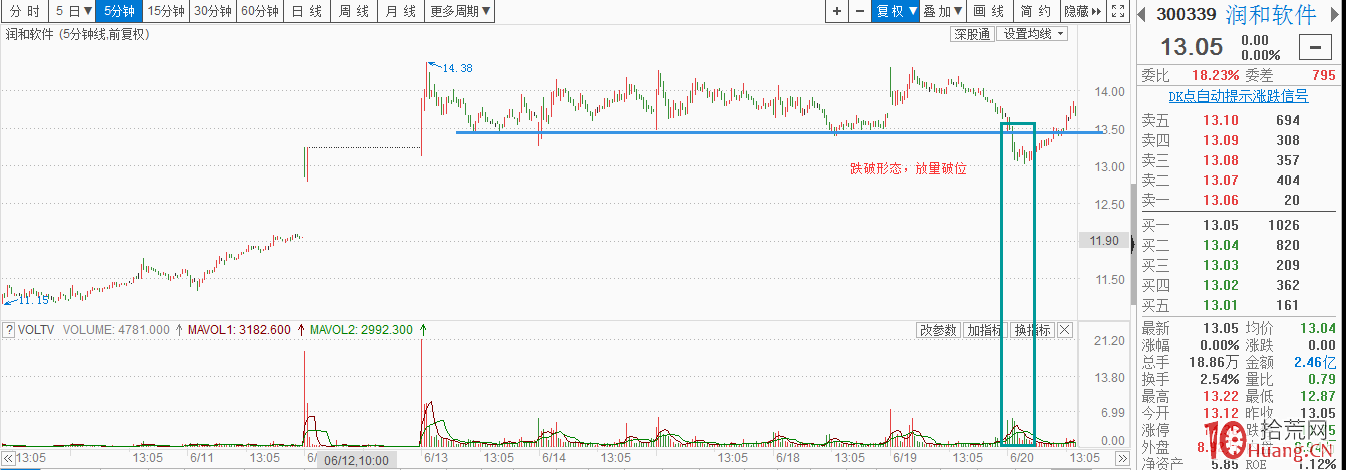Open the 5日 period dropdown

click(x=75, y=12)
